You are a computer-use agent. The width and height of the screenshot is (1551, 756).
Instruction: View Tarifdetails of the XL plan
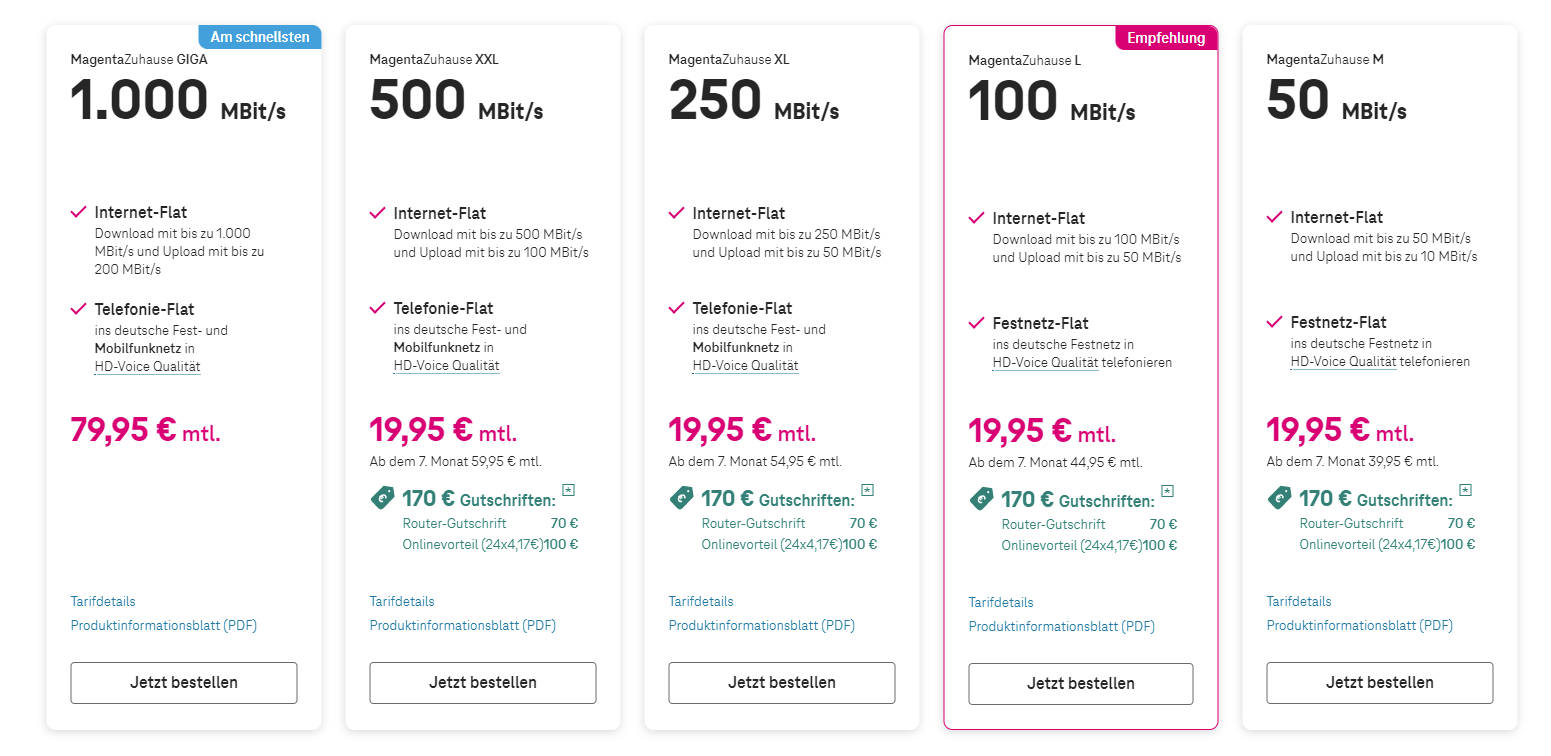(x=701, y=601)
